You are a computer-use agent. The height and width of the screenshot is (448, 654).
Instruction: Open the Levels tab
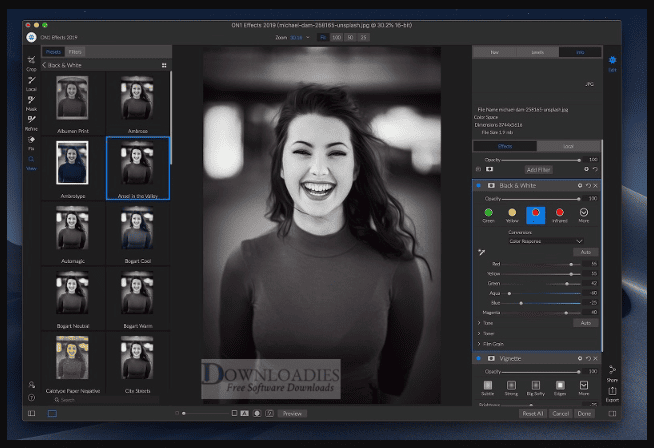(537, 52)
